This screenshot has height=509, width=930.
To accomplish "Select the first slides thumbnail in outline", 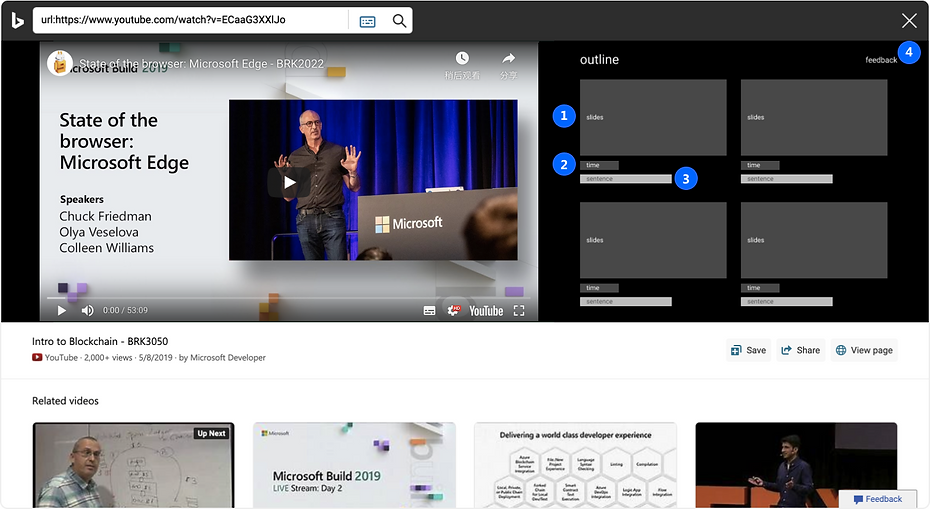I will pyautogui.click(x=653, y=117).
